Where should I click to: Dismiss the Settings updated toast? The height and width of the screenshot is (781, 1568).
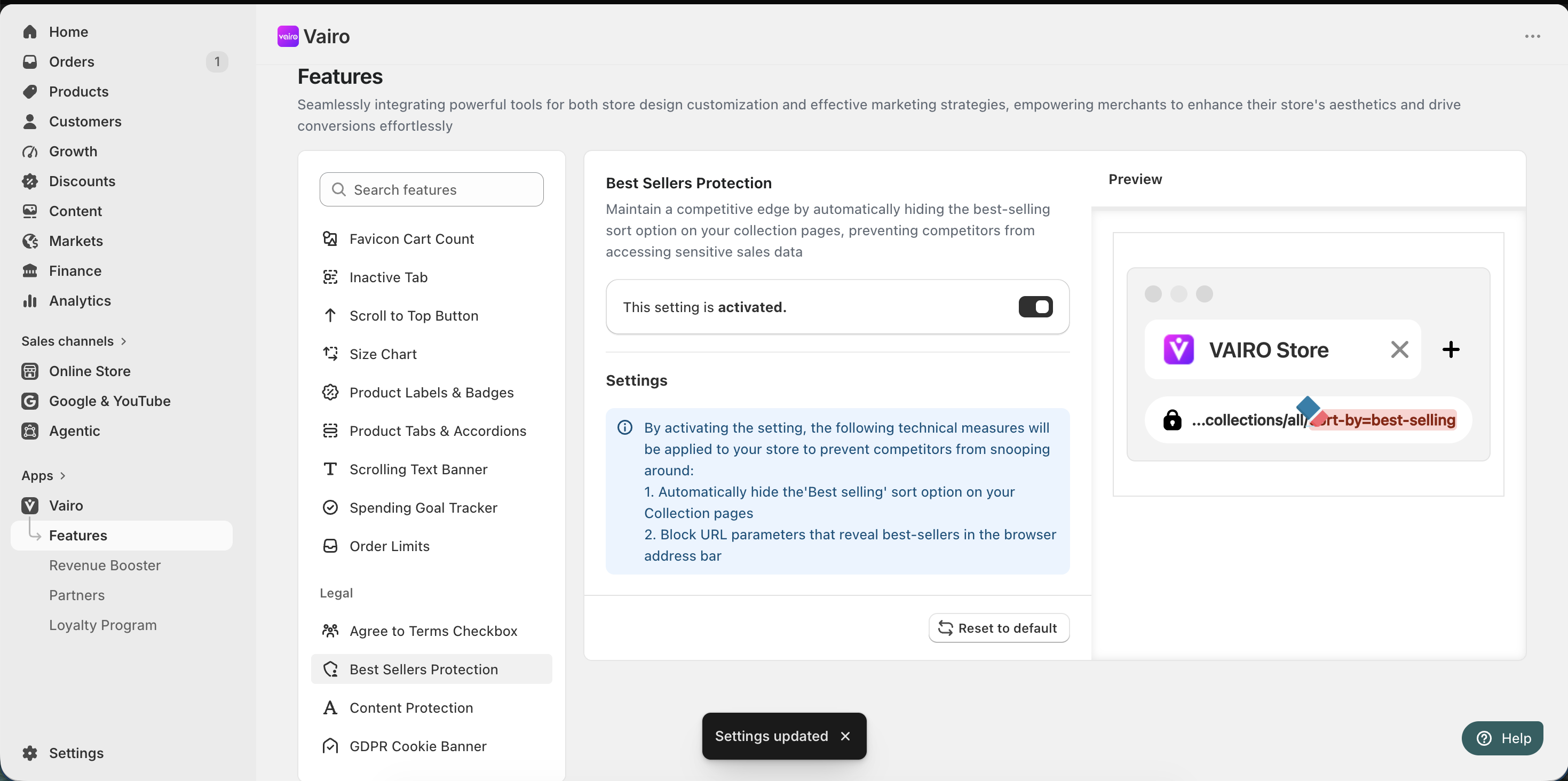(x=845, y=736)
